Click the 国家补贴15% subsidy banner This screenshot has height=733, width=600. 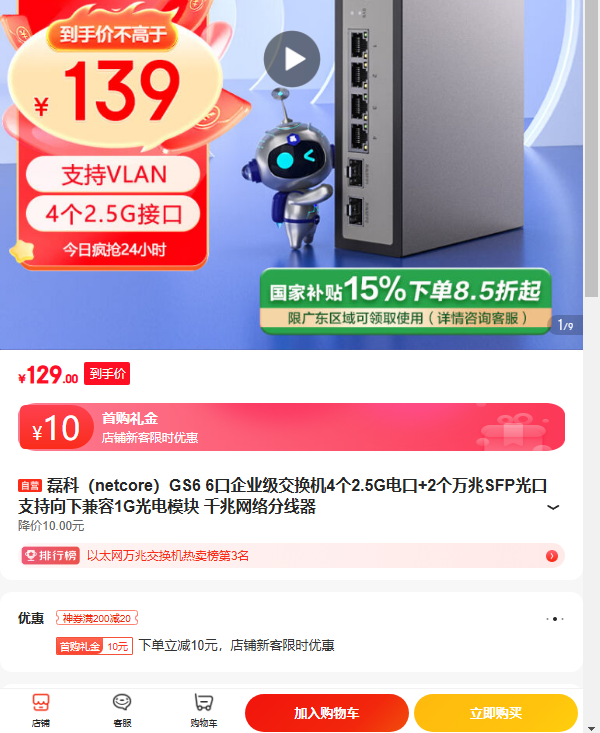(x=405, y=301)
